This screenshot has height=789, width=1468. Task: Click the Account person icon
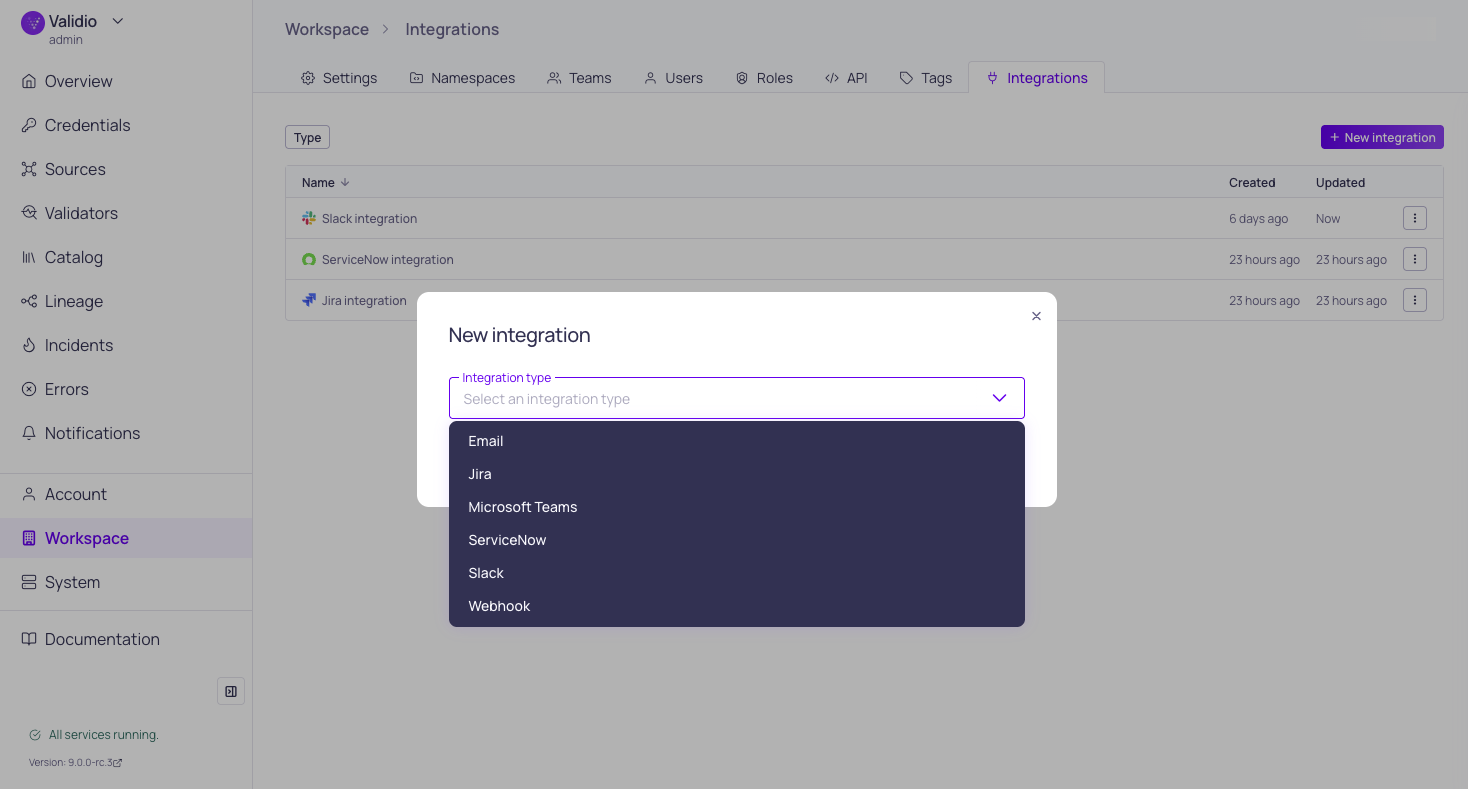29,494
